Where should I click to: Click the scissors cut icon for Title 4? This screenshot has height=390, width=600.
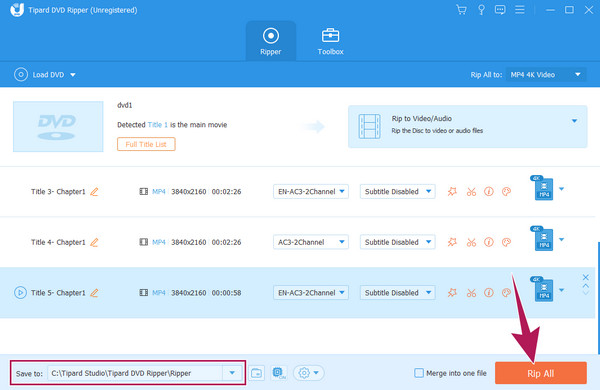(471, 242)
